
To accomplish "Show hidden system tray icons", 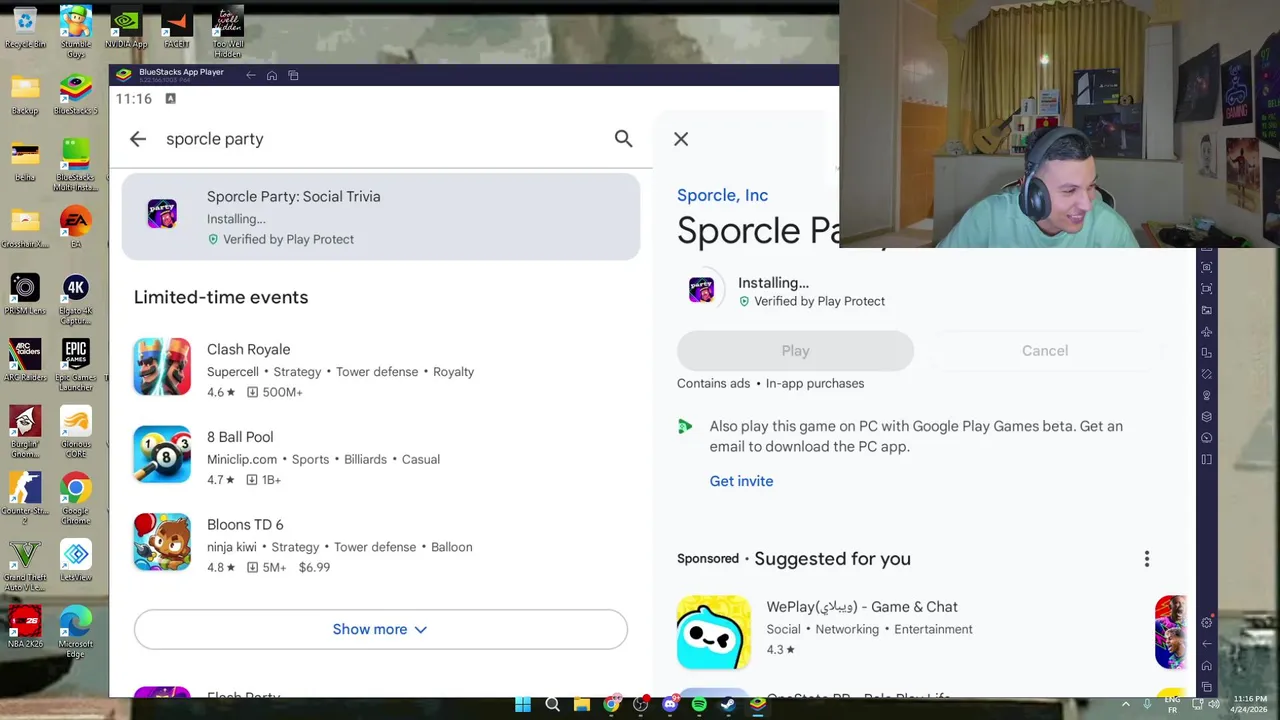I will point(1125,705).
